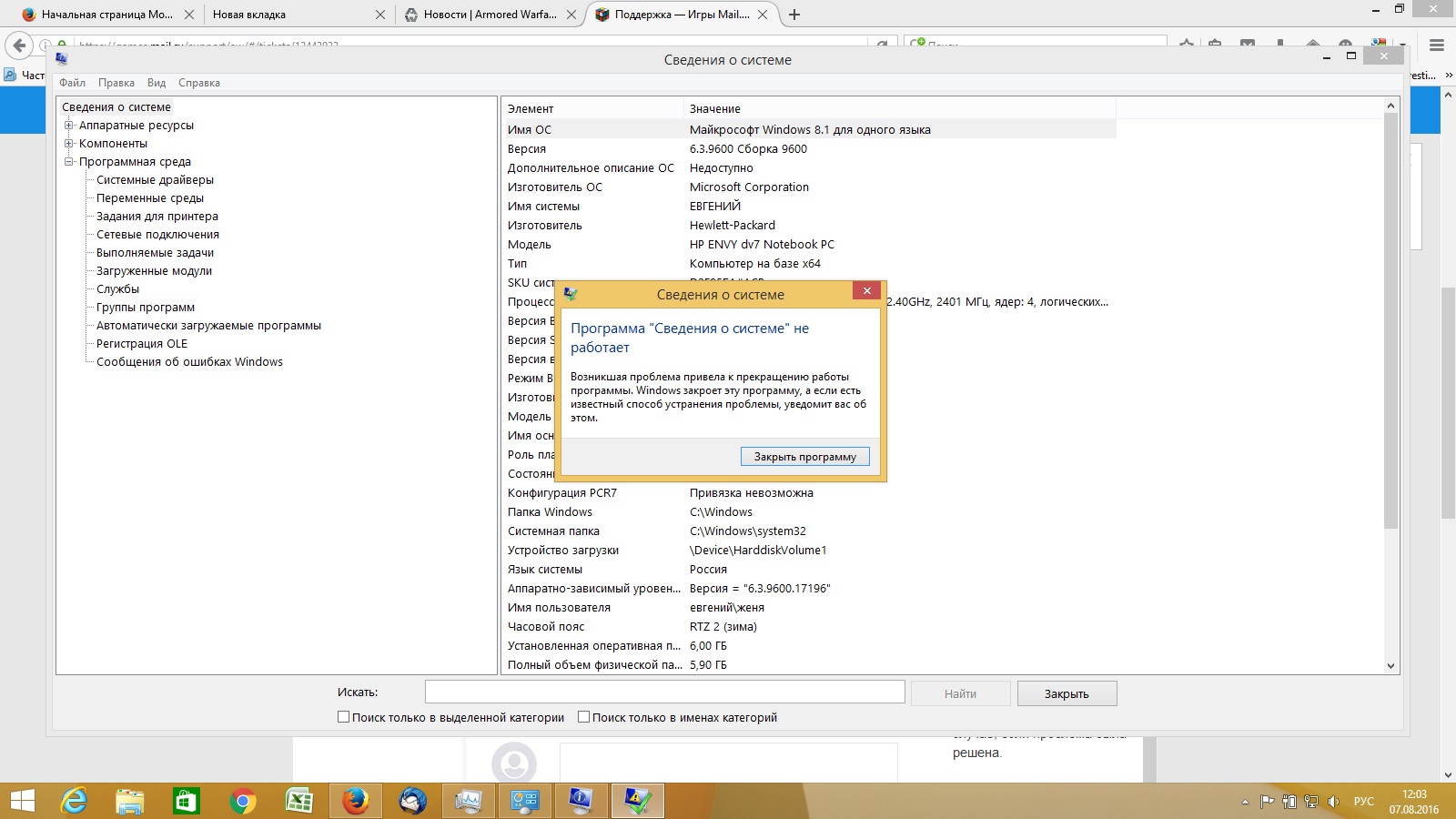1456x819 pixels.
Task: Open the Control Panel taskbar icon
Action: (525, 801)
